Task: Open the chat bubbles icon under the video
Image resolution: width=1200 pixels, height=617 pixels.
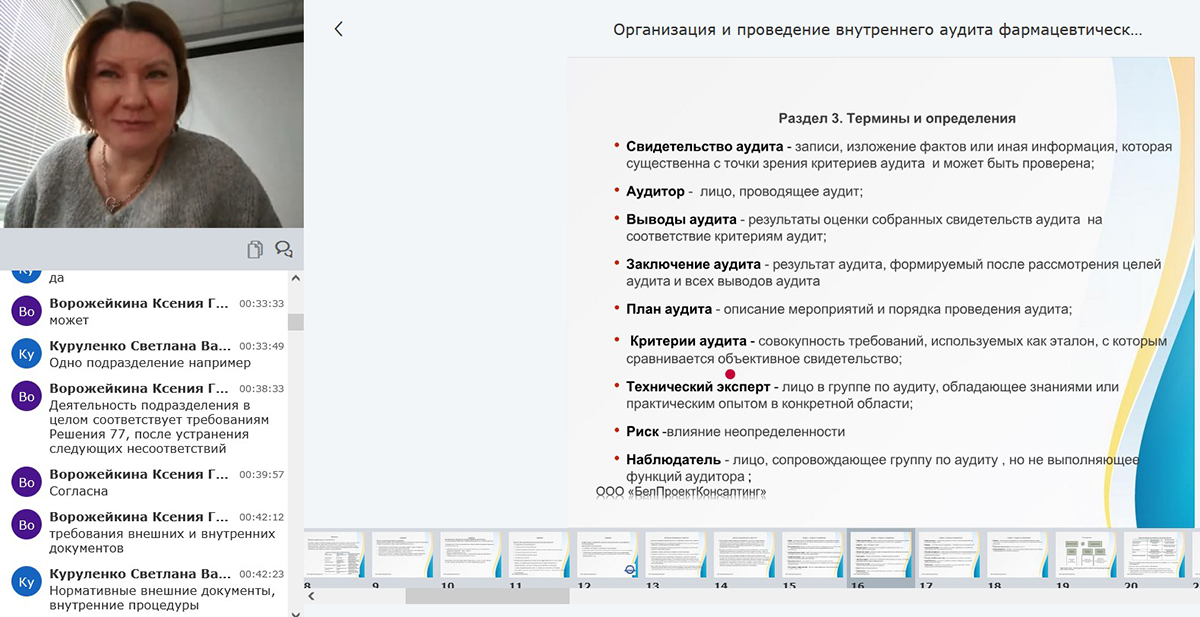Action: (x=284, y=249)
